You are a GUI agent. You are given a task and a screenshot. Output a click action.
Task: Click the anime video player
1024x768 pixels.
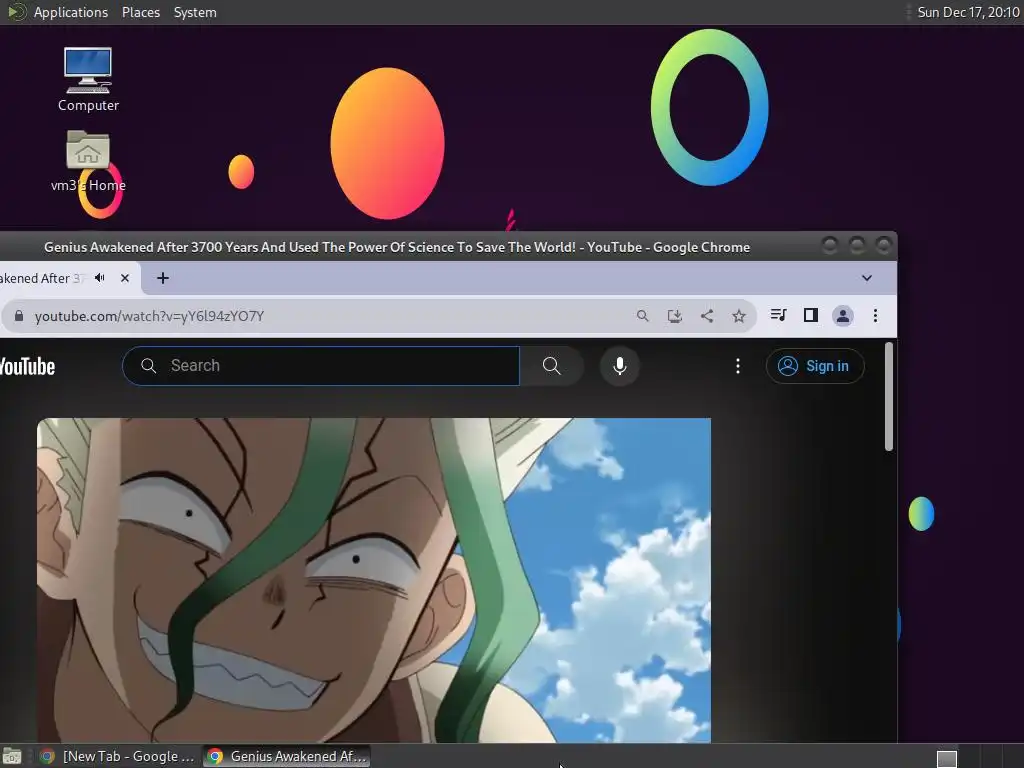click(374, 580)
